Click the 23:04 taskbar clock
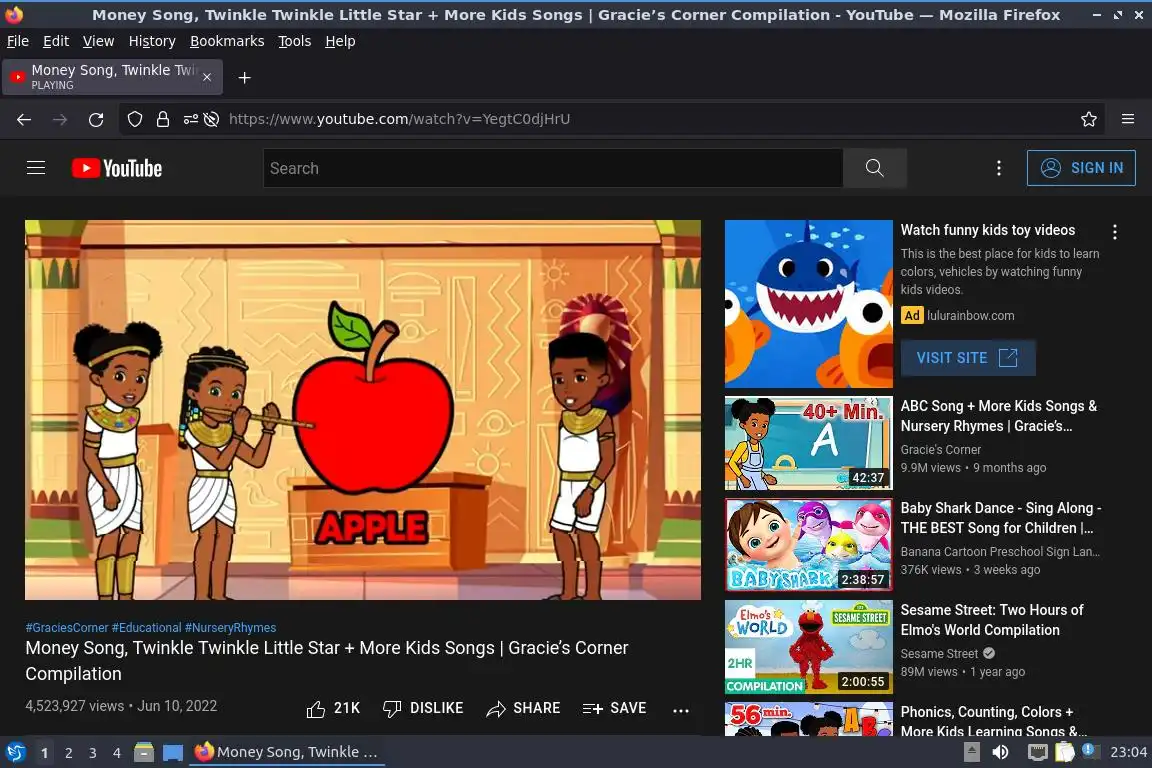The height and width of the screenshot is (768, 1152). [x=1128, y=752]
